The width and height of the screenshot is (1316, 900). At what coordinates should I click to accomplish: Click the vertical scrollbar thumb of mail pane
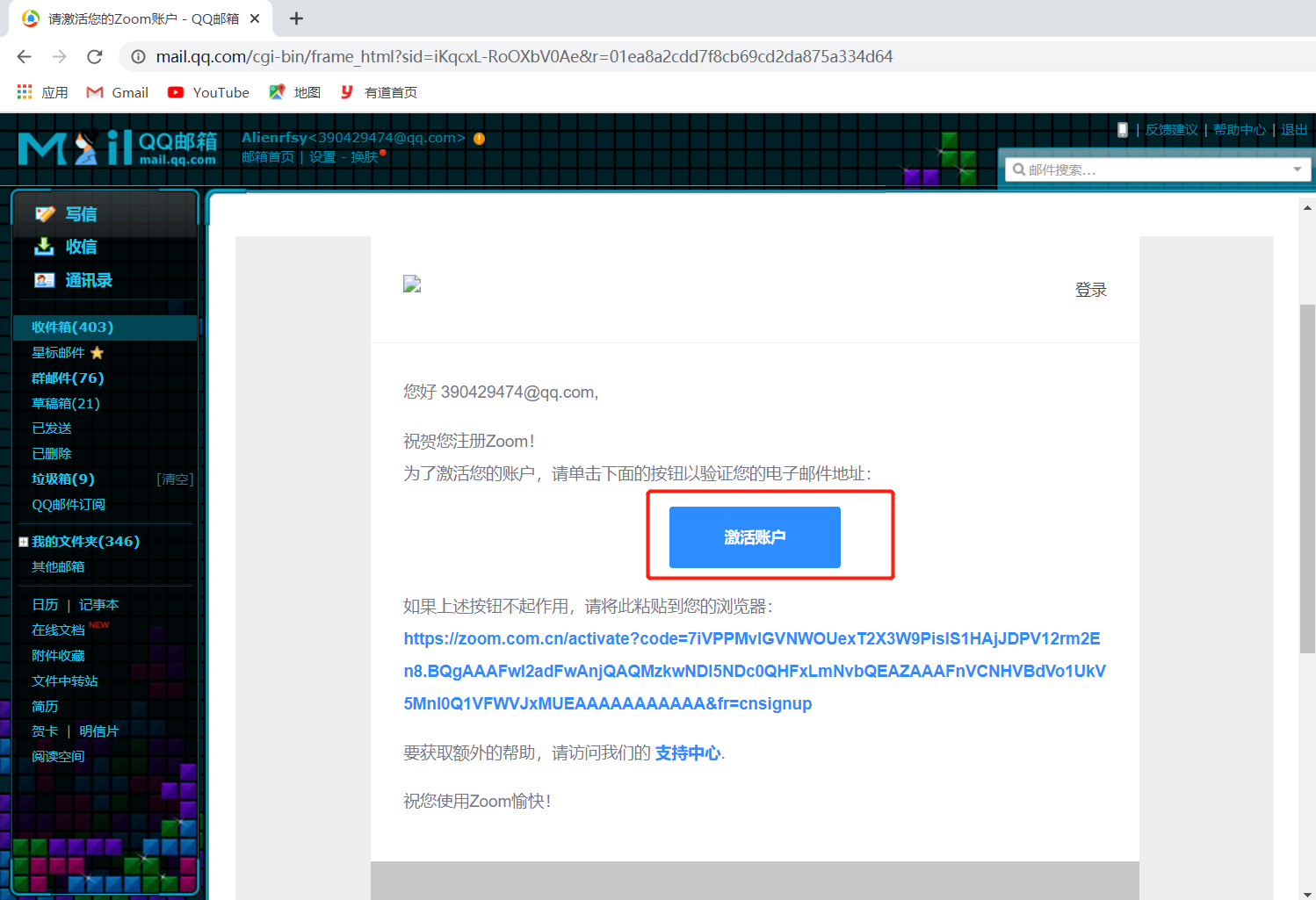[1307, 479]
